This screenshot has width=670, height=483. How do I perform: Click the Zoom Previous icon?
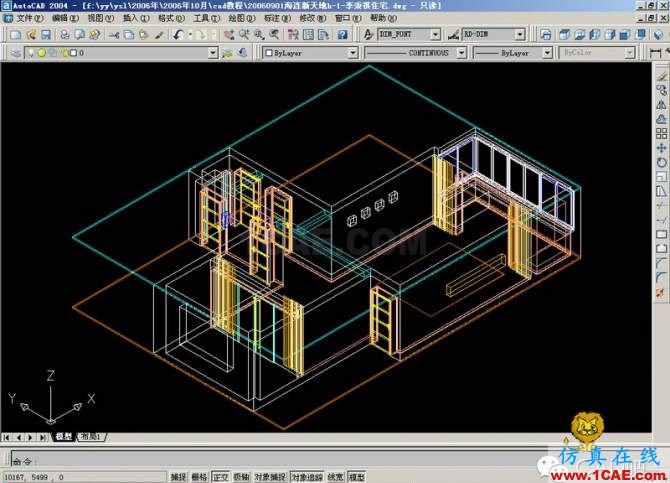[x=274, y=35]
